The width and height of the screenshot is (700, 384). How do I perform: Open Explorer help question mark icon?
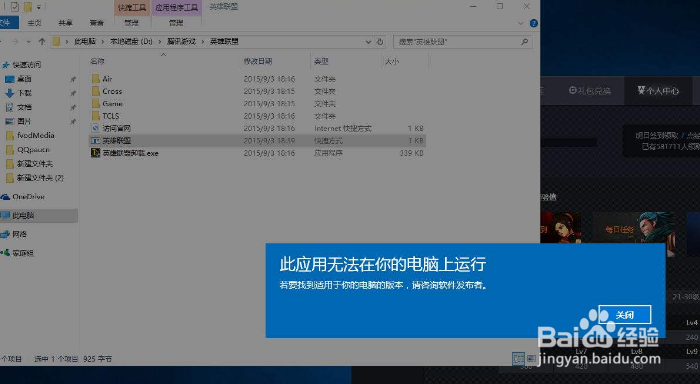(x=533, y=23)
